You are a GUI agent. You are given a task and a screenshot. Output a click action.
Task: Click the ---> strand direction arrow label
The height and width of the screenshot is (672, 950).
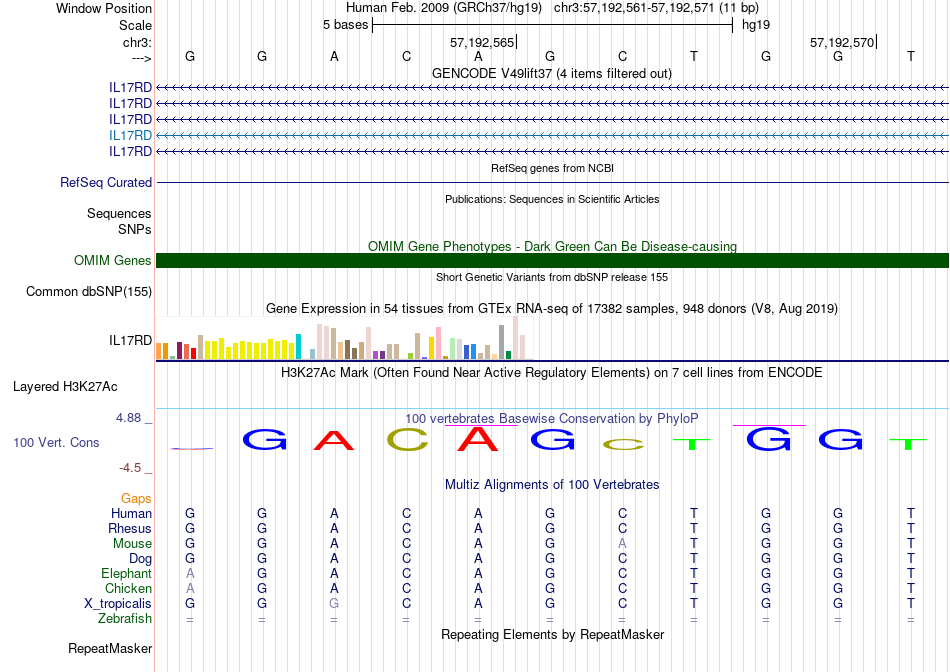click(x=141, y=58)
